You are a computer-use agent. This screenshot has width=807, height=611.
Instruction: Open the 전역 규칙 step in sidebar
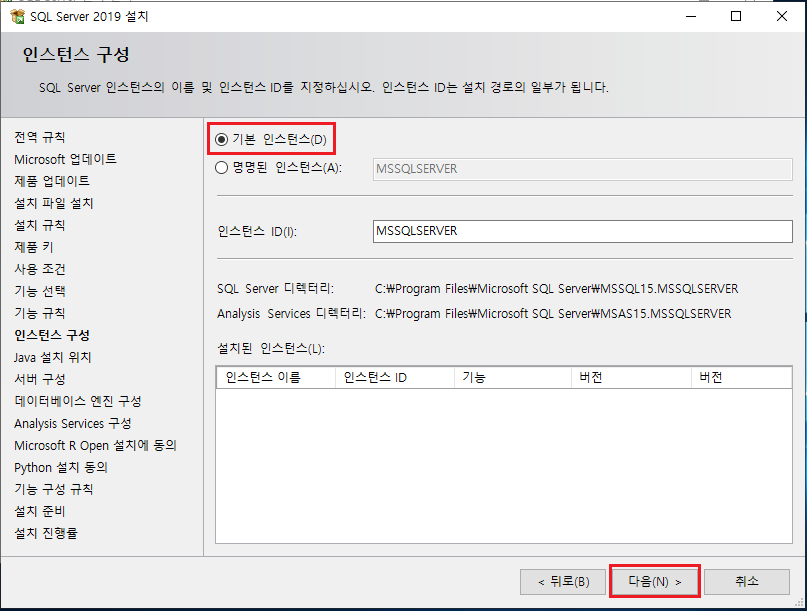click(x=40, y=137)
